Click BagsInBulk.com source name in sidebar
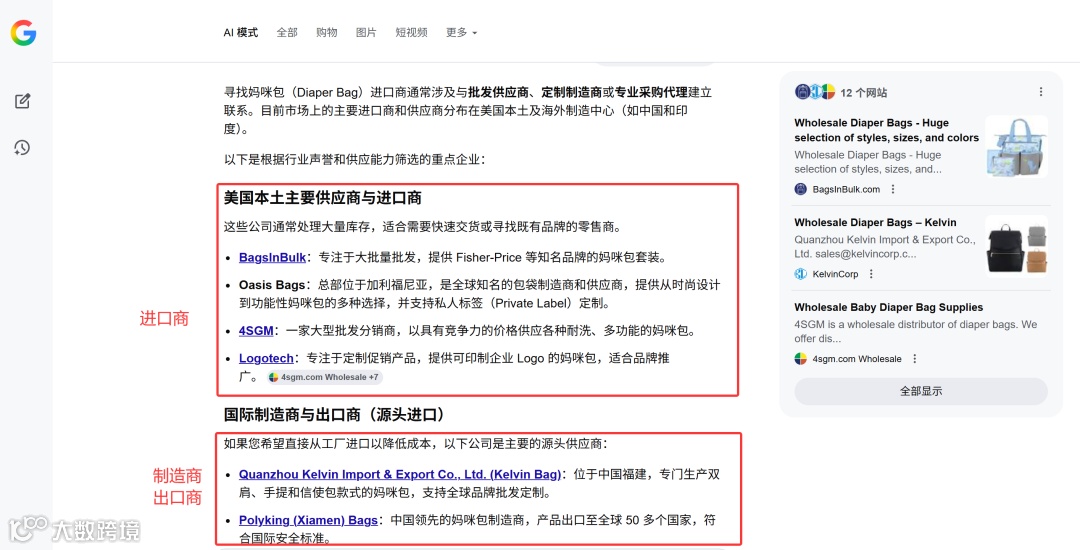 [x=847, y=189]
